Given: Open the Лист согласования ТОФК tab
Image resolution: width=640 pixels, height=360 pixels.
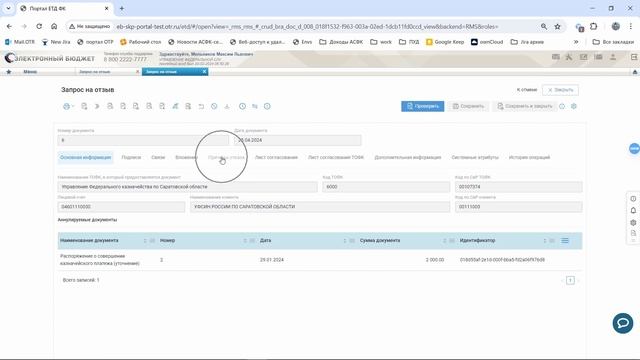Looking at the screenshot, I should (x=336, y=158).
